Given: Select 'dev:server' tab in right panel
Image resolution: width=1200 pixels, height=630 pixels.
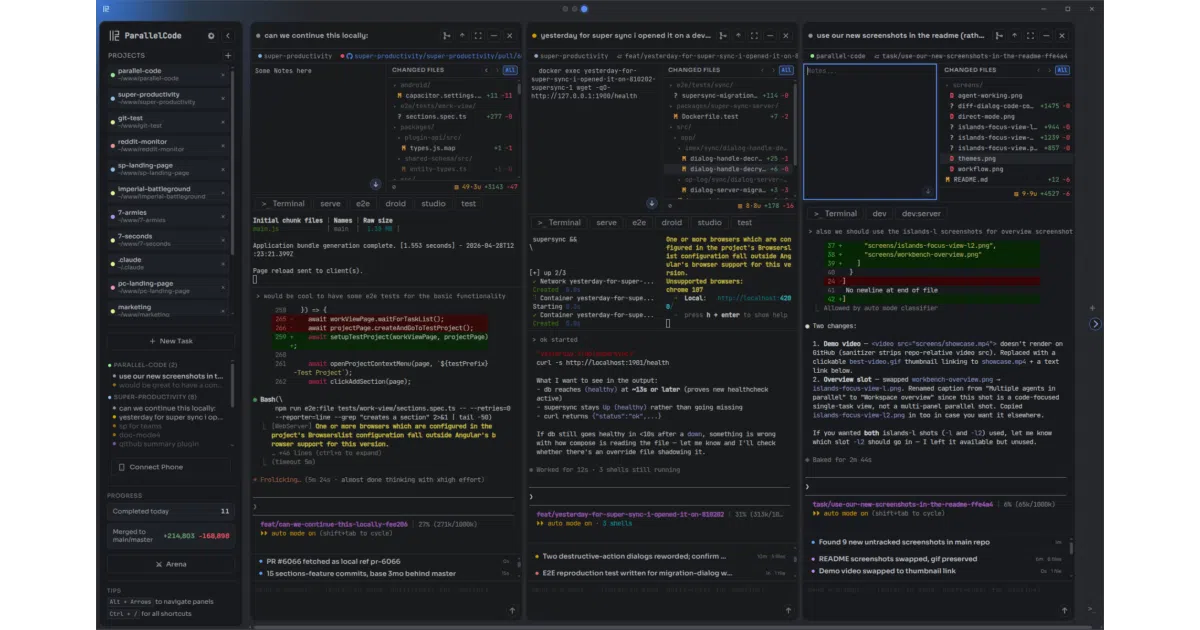Looking at the screenshot, I should [x=921, y=214].
